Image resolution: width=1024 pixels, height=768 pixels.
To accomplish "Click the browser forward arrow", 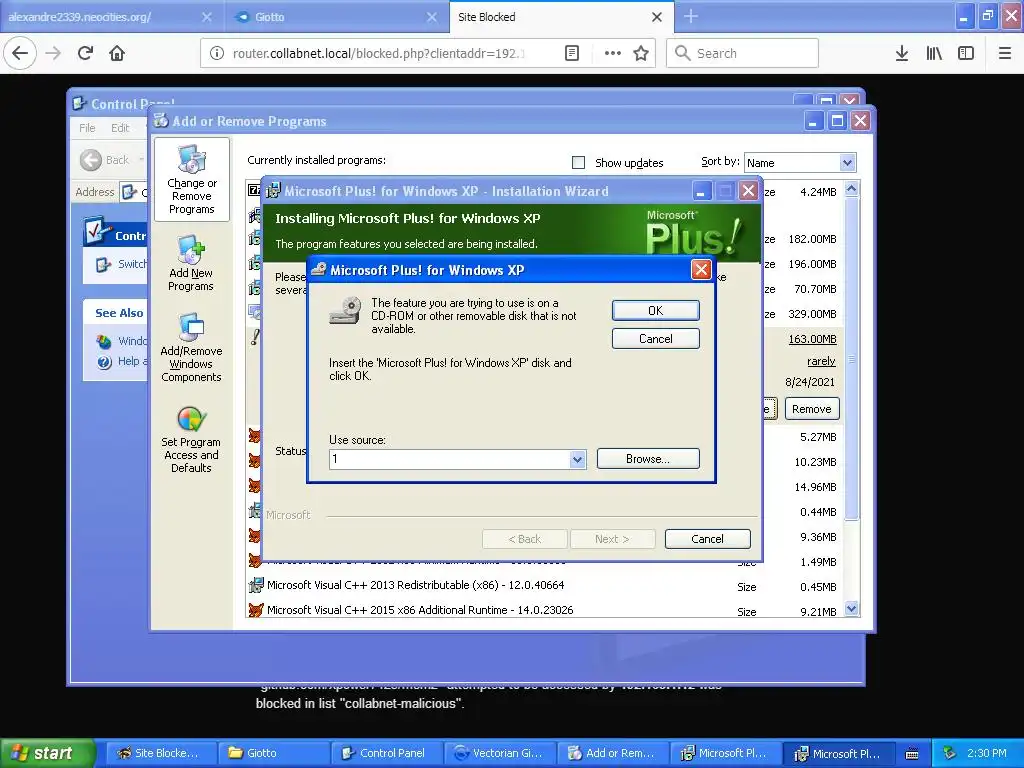I will tap(53, 53).
